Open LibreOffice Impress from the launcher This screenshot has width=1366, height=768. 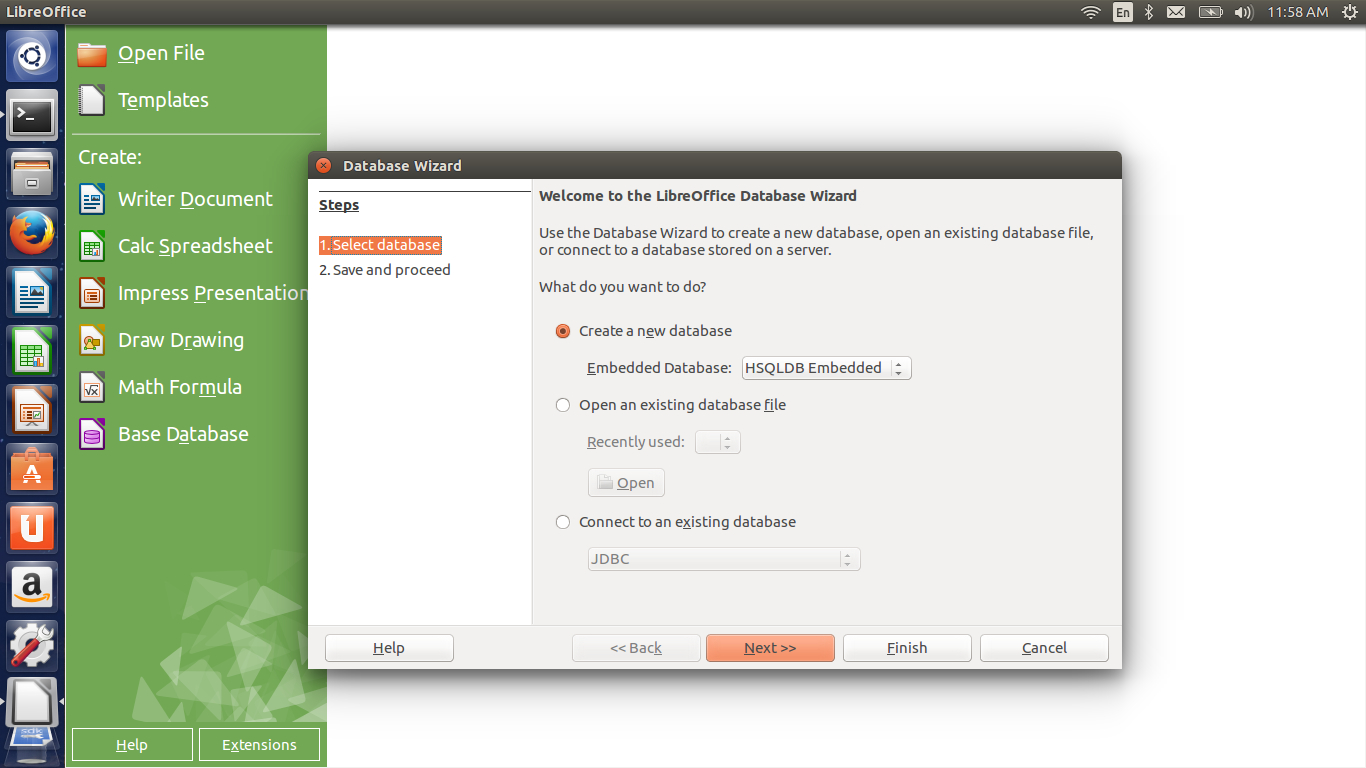(x=32, y=411)
